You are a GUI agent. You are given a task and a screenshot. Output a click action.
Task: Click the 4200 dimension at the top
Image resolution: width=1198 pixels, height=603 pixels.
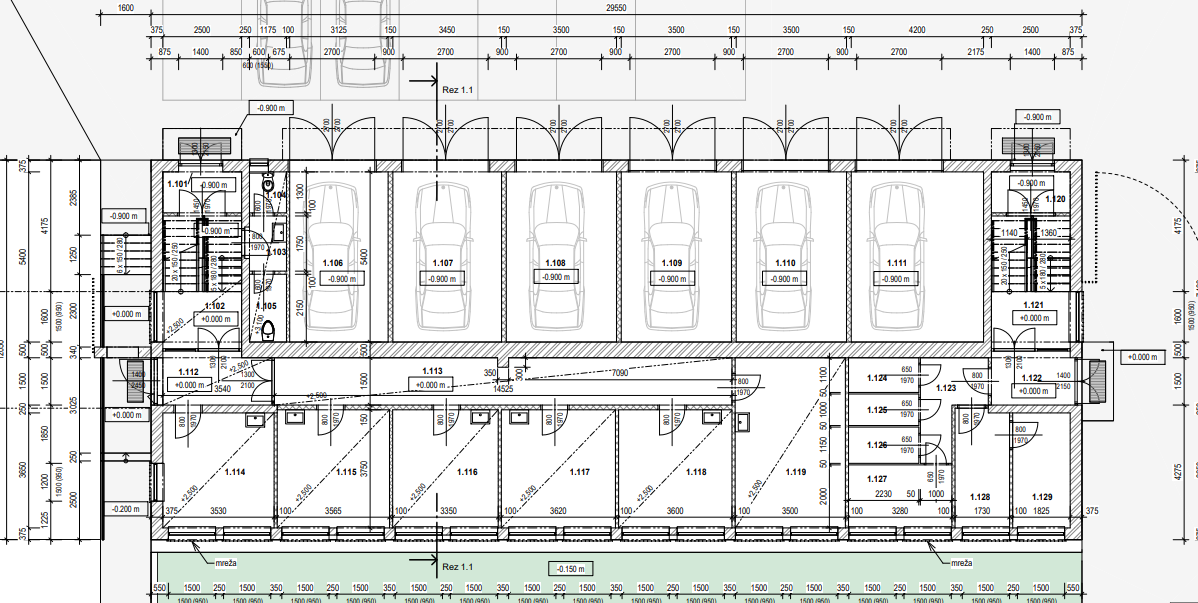[x=917, y=30]
